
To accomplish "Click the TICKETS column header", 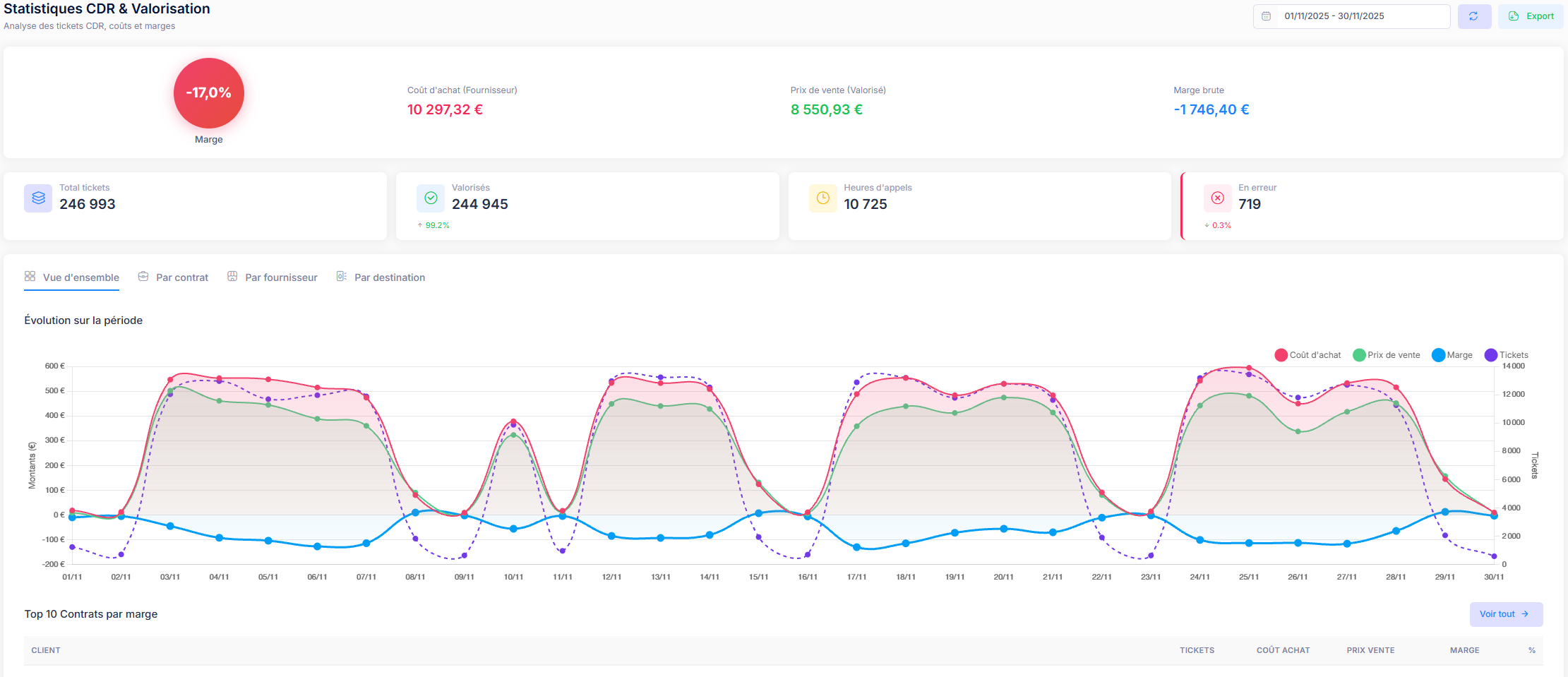I will pyautogui.click(x=1197, y=650).
